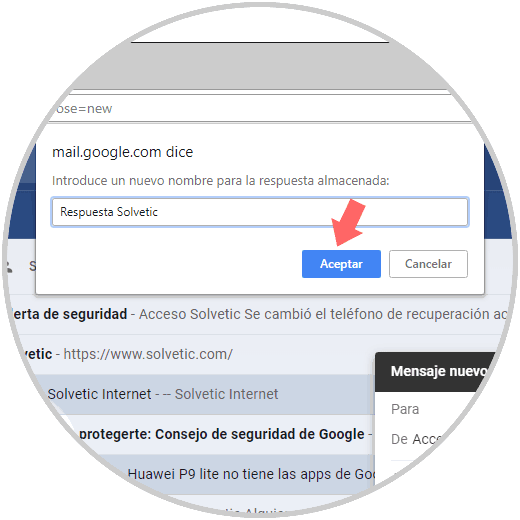Image resolution: width=520 pixels, height=520 pixels.
Task: Click the 'Mensaje nuevo' compose window header
Action: click(437, 371)
